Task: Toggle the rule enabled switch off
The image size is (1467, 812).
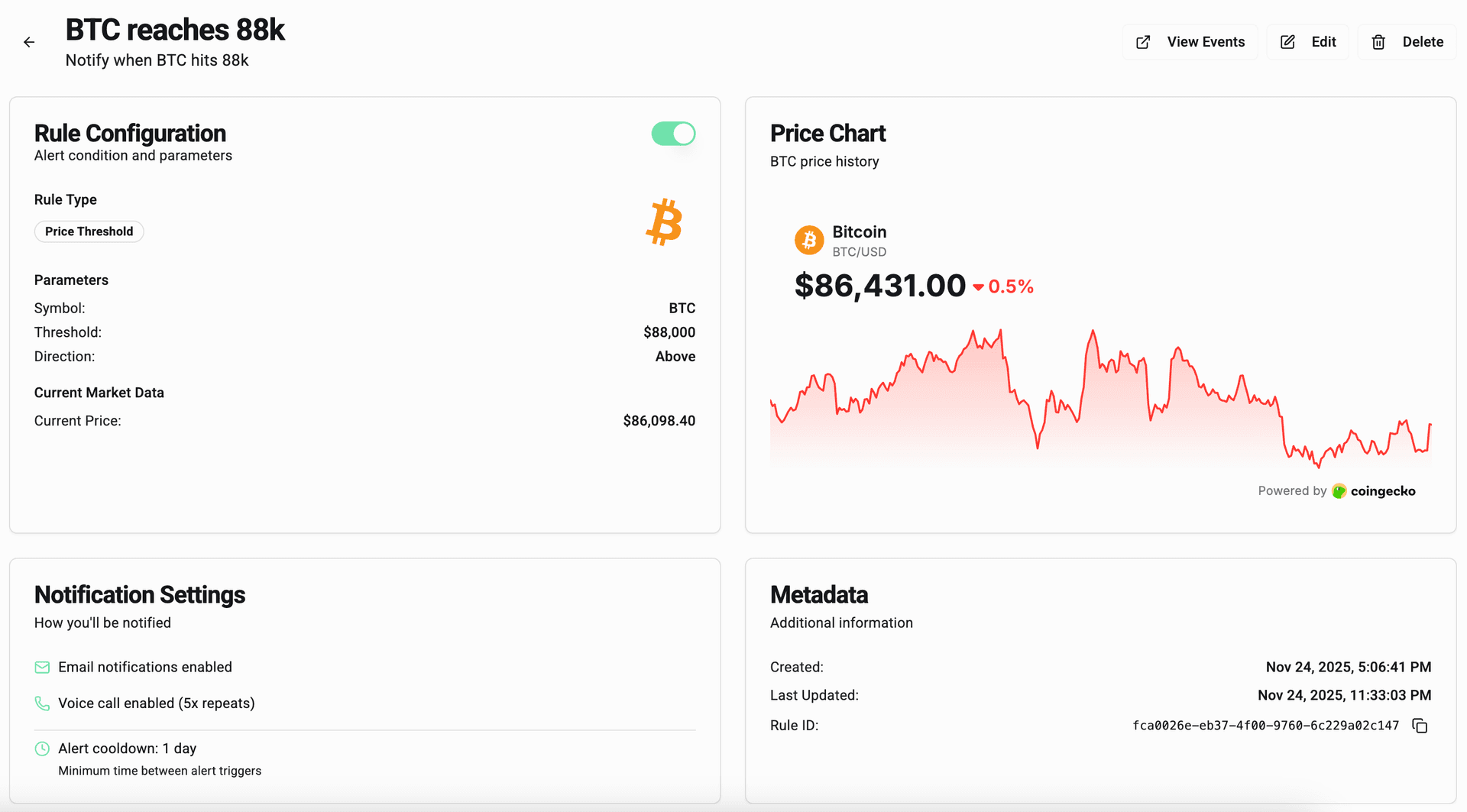Action: click(x=673, y=134)
